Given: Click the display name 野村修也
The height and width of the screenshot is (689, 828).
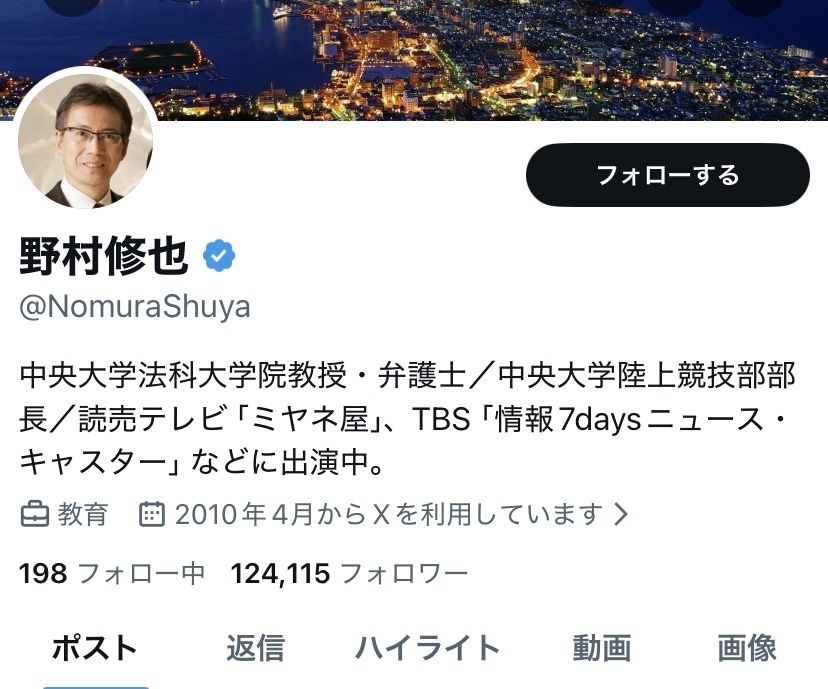Looking at the screenshot, I should point(104,256).
